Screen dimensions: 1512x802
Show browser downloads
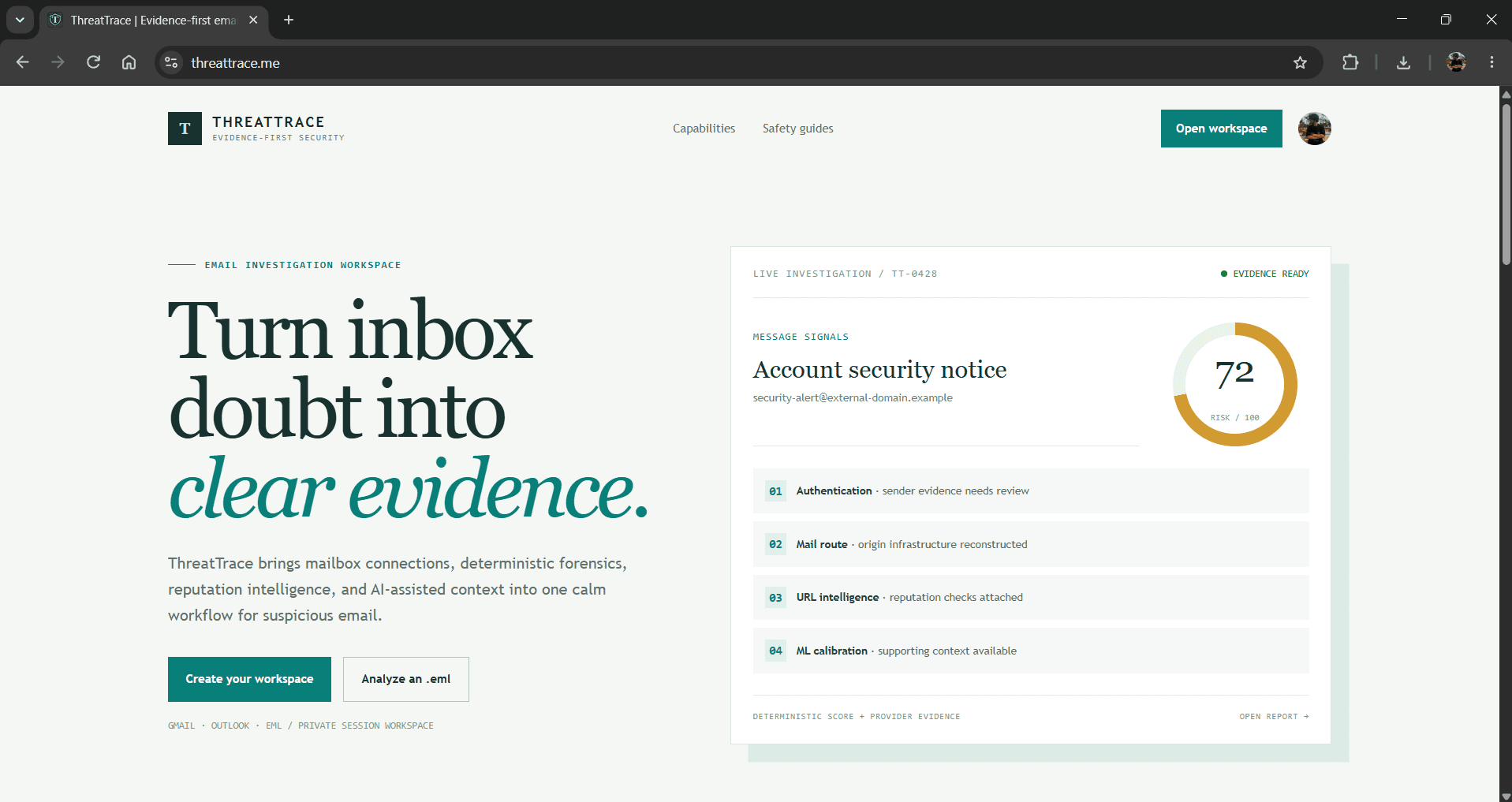(1403, 62)
